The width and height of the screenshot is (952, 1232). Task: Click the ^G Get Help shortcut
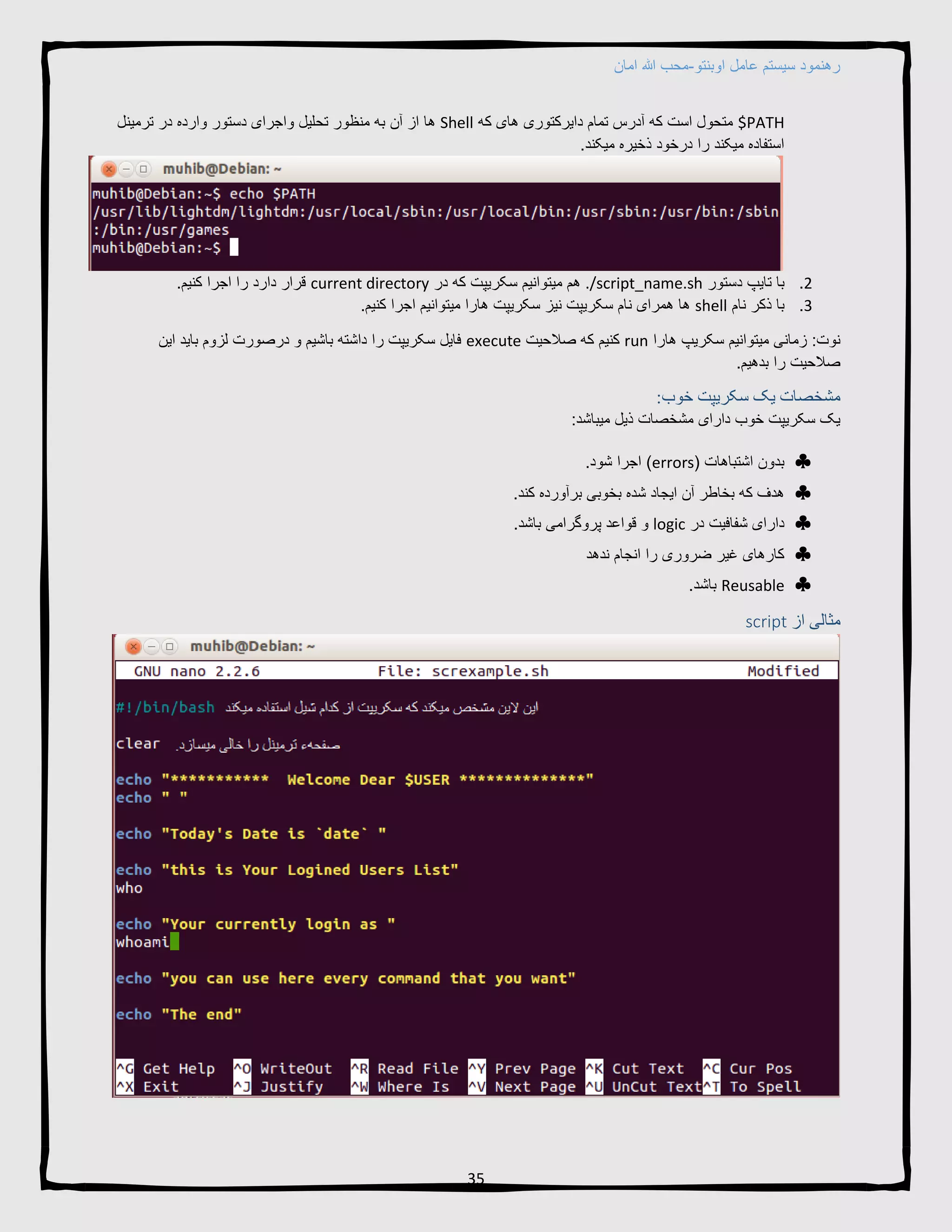click(x=166, y=1068)
